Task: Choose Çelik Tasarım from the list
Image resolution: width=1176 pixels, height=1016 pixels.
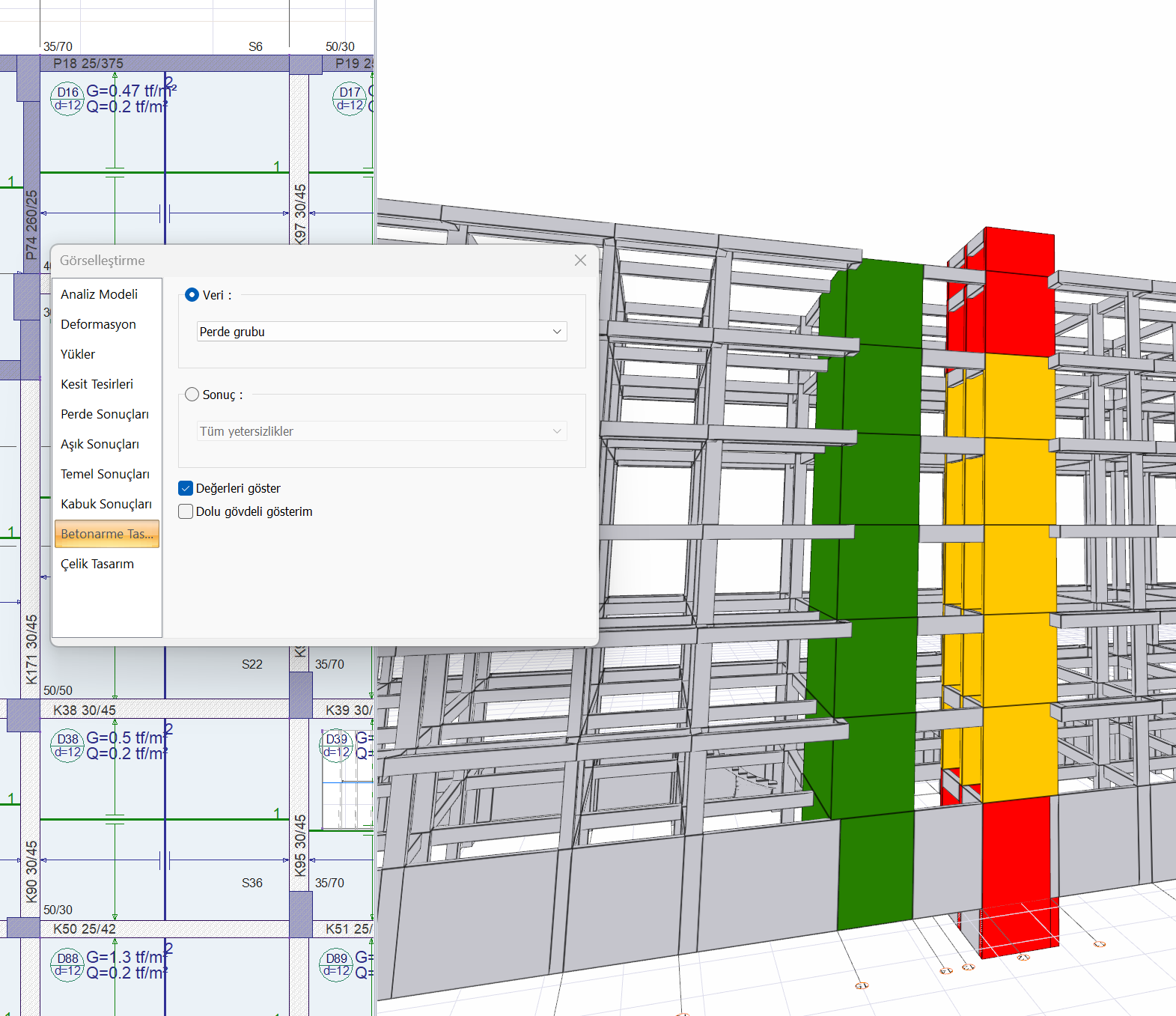Action: [97, 564]
